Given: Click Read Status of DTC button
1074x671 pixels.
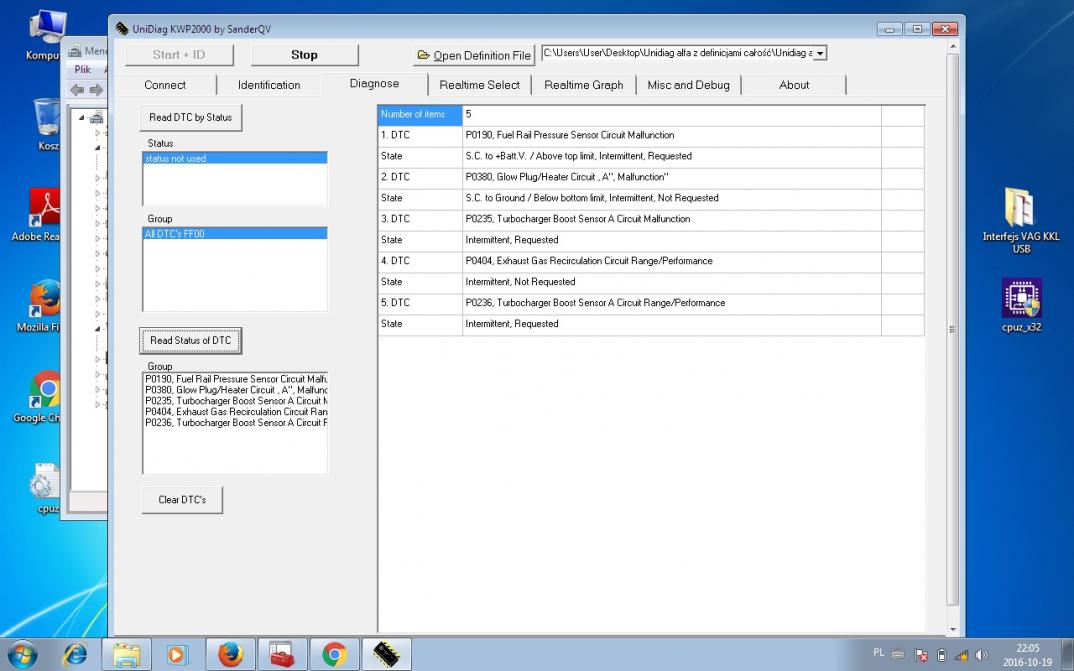Looking at the screenshot, I should pos(190,340).
